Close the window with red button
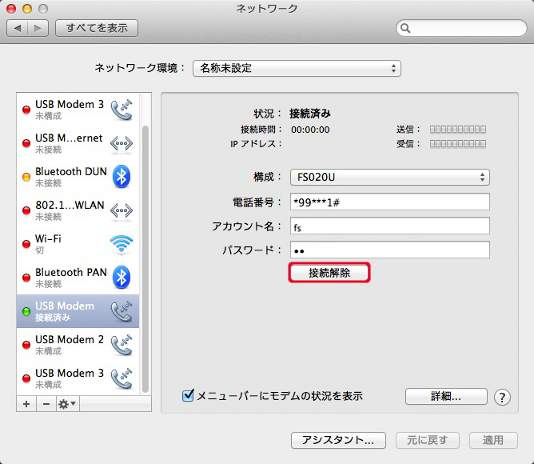This screenshot has height=464, width=534. (11, 9)
